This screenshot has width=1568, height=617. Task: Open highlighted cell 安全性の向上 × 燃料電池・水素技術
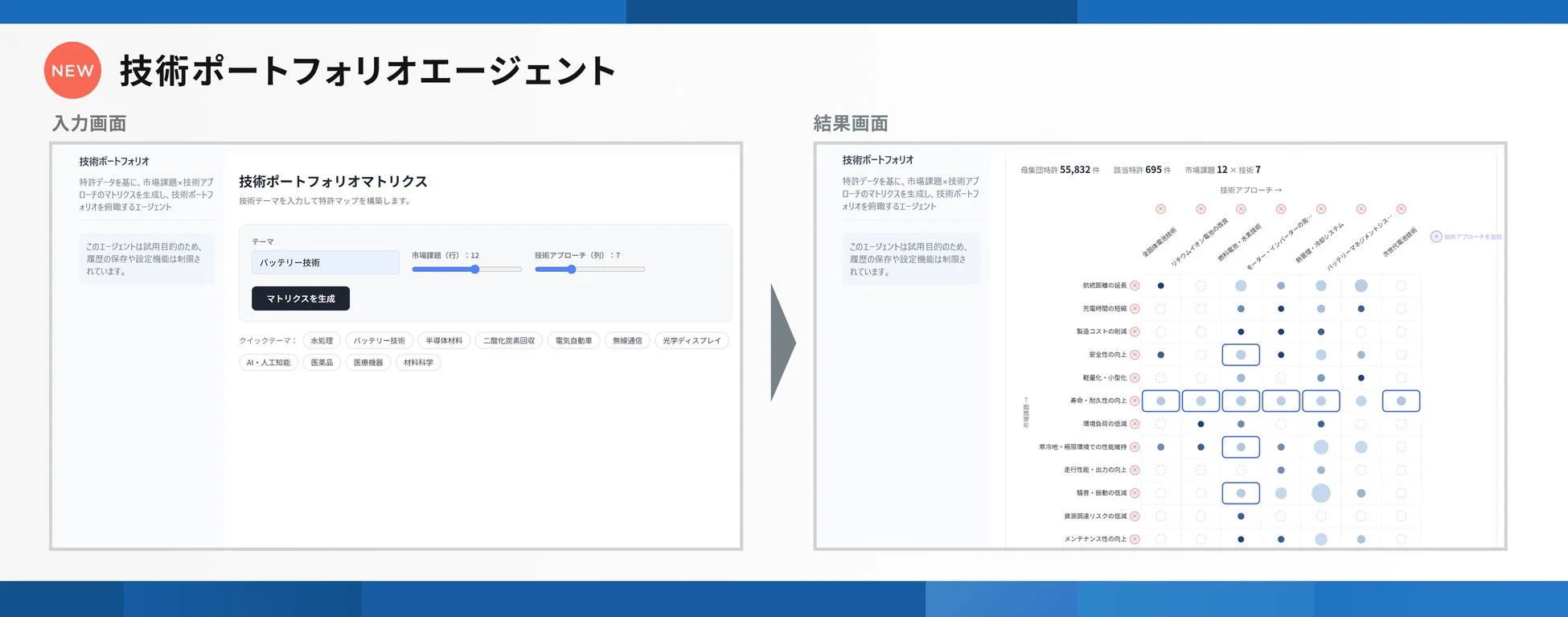(1241, 355)
